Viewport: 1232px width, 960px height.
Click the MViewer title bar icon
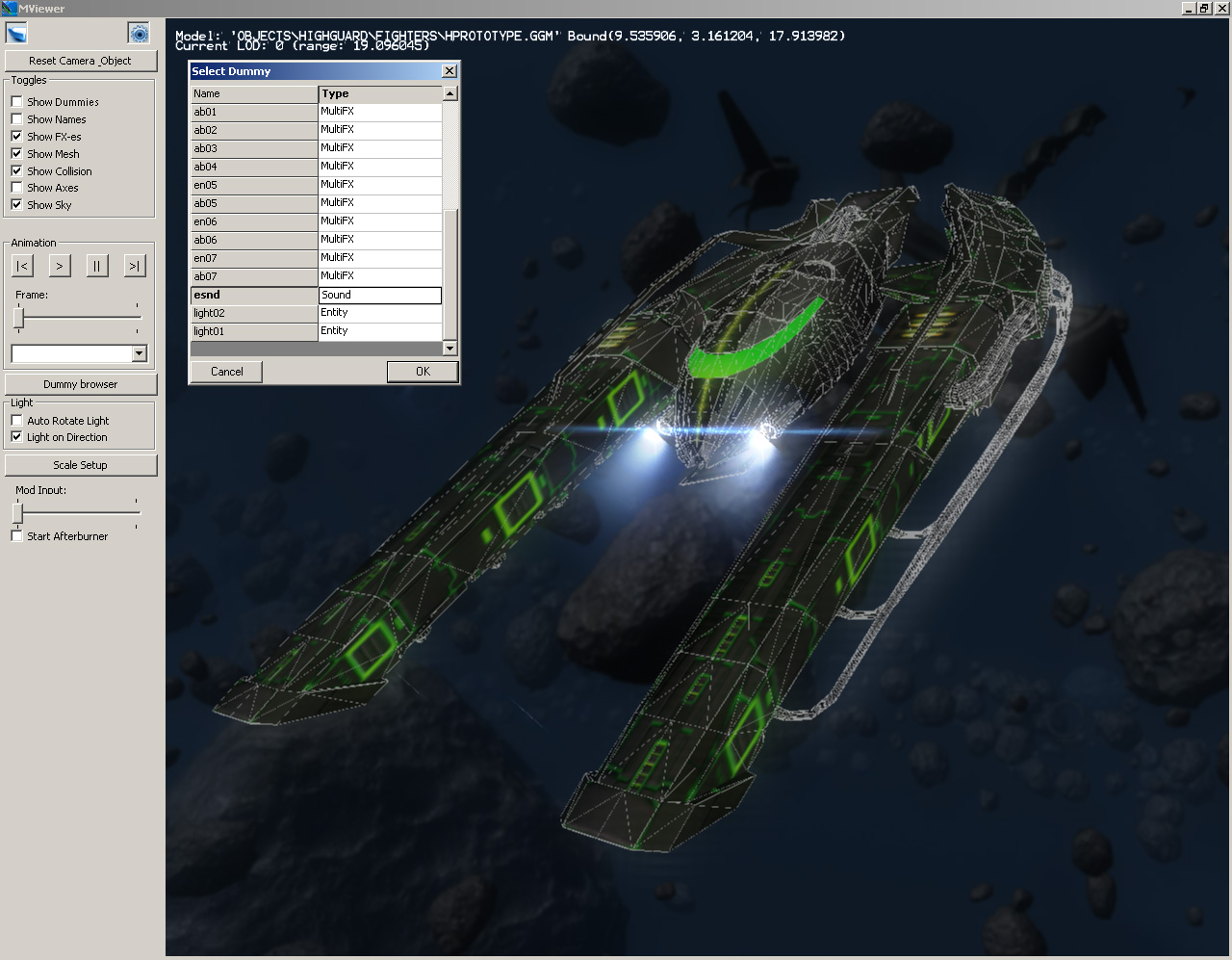[9, 8]
